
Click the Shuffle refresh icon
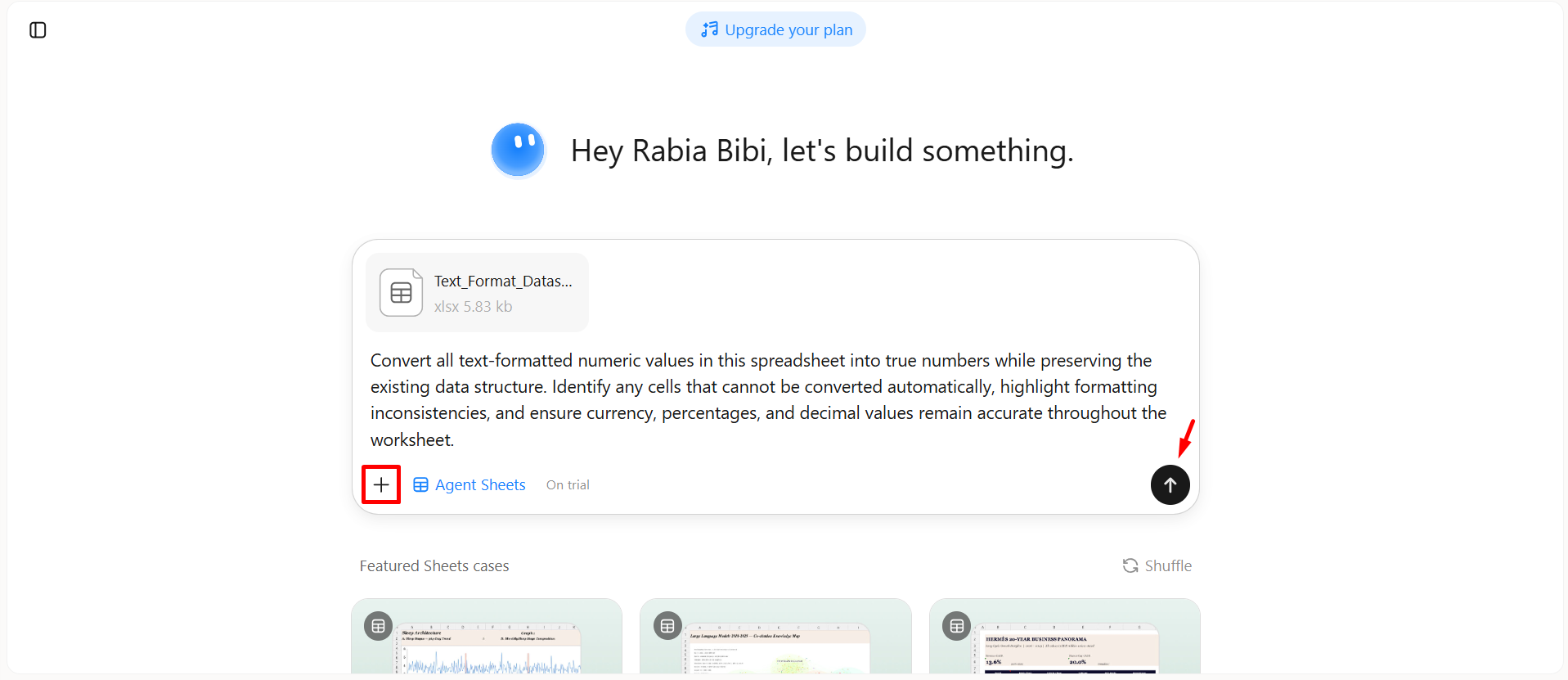[1130, 565]
